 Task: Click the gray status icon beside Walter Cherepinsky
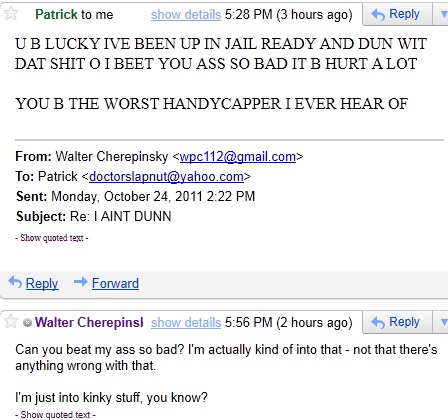coord(28,322)
